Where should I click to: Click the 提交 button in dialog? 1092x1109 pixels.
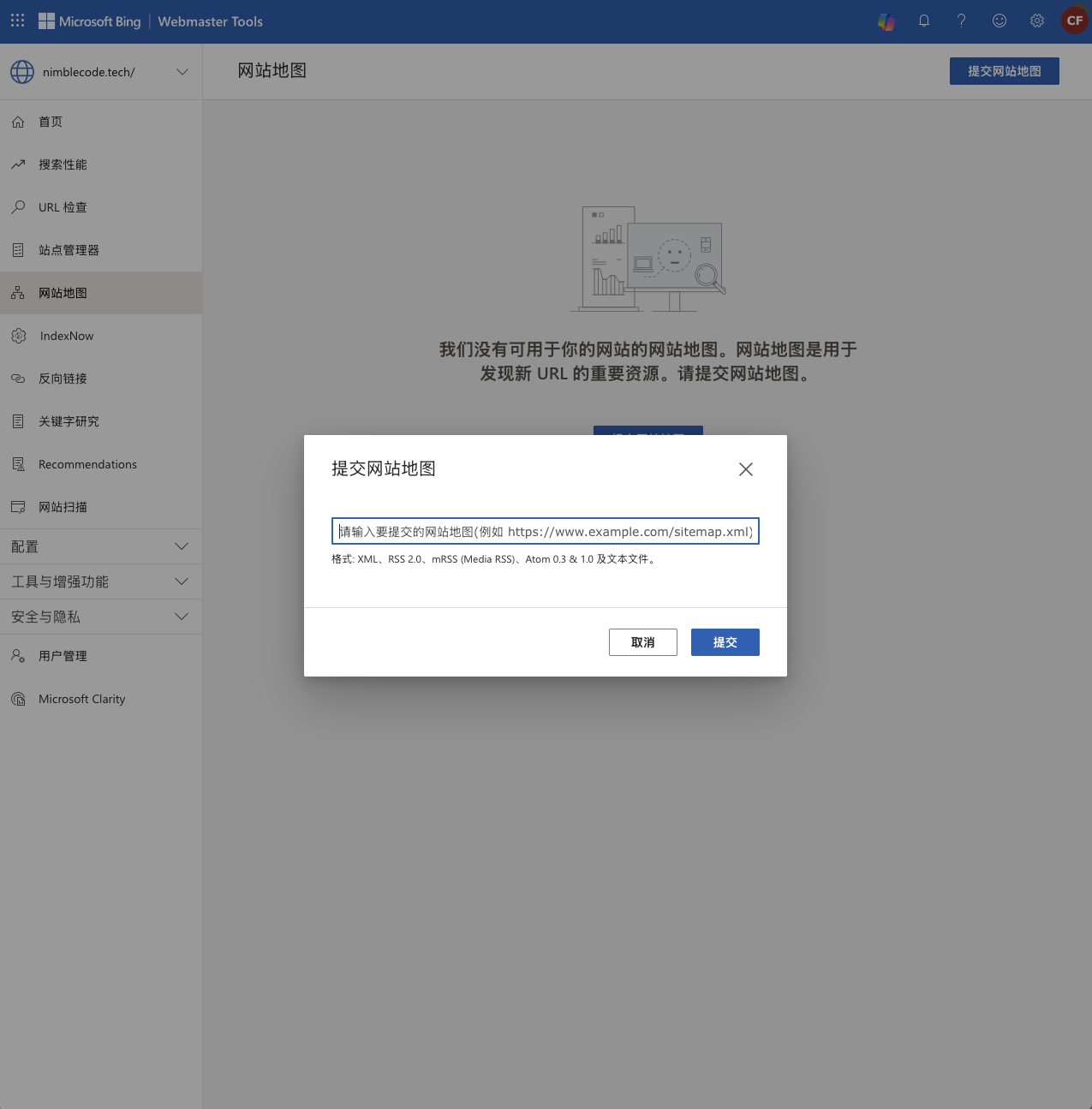tap(725, 642)
